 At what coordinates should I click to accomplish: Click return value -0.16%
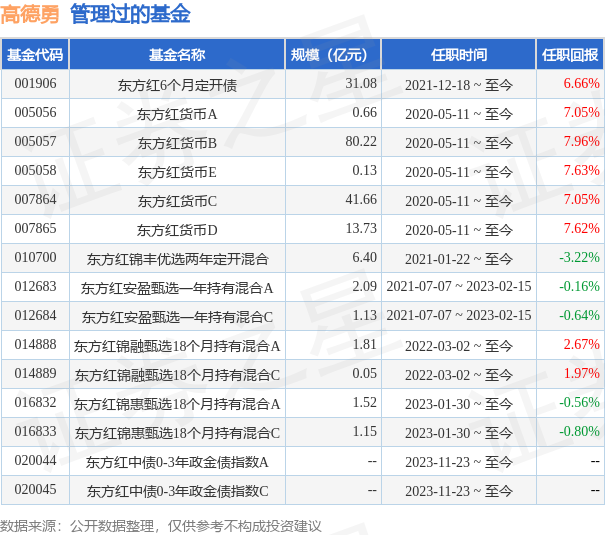[580, 287]
